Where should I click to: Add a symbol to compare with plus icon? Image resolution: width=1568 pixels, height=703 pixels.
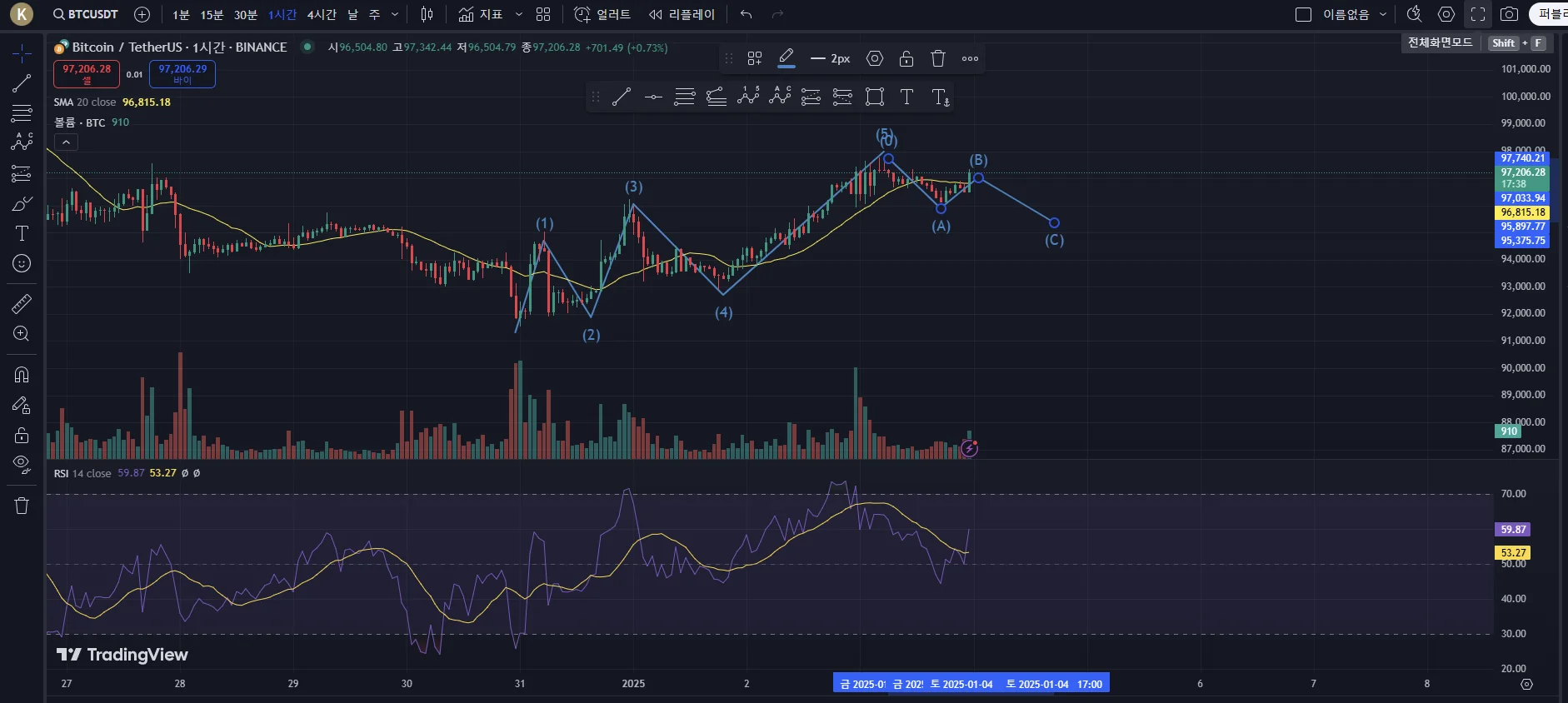(142, 14)
